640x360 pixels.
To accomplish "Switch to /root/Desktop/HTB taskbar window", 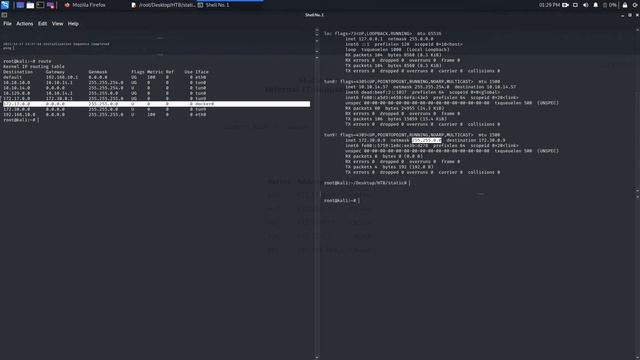I will click(163, 5).
